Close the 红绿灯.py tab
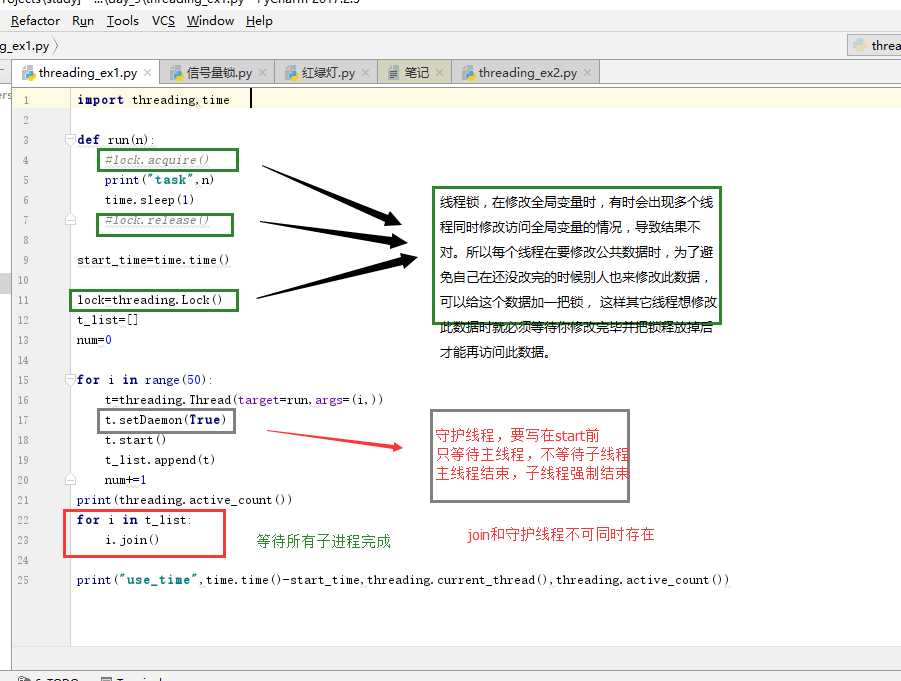Screen dimensions: 901x681 (x=365, y=72)
